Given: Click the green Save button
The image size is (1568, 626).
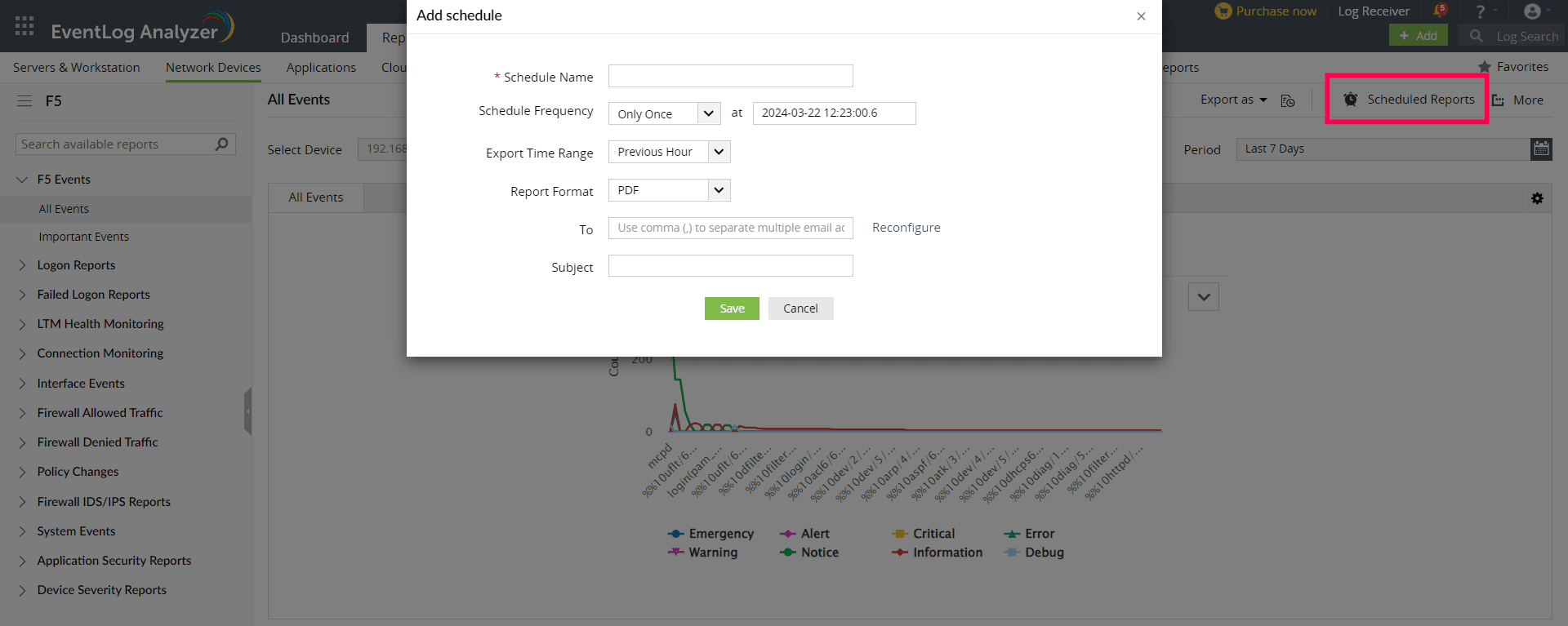Looking at the screenshot, I should coord(732,309).
